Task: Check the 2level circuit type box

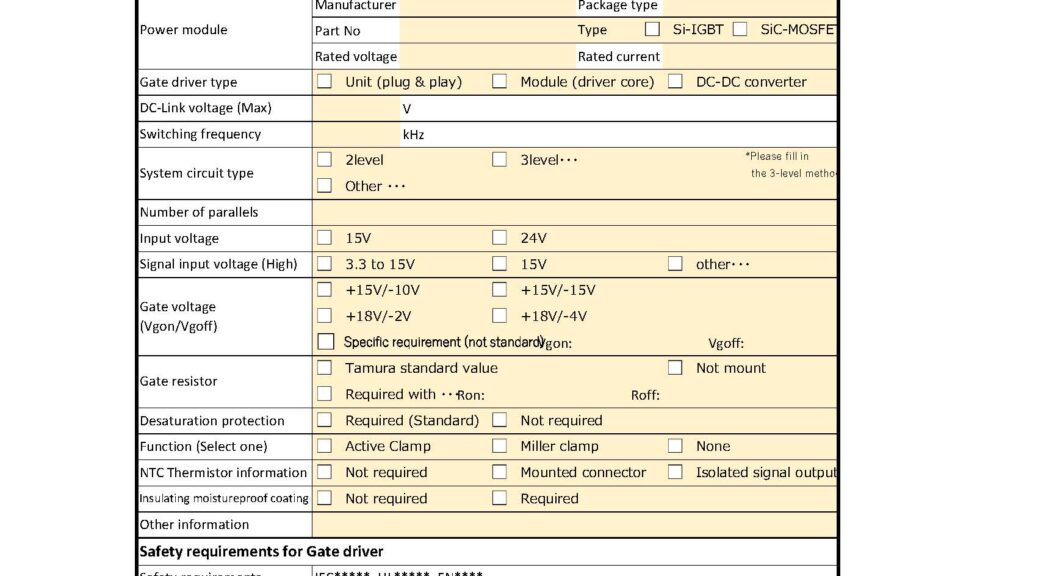Action: pos(324,160)
